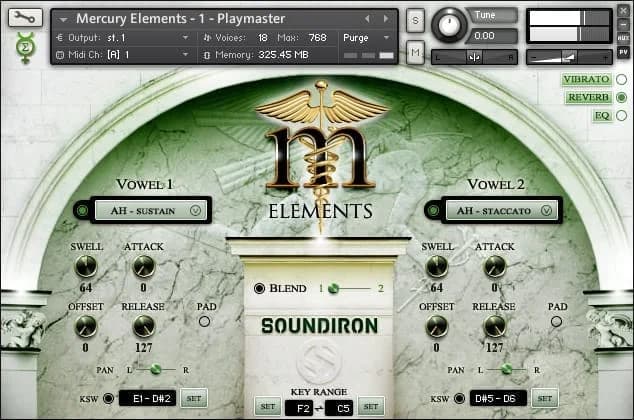Viewport: 634px width, 420px height.
Task: Click the Vowel 1 Swell knob
Action: point(86,267)
